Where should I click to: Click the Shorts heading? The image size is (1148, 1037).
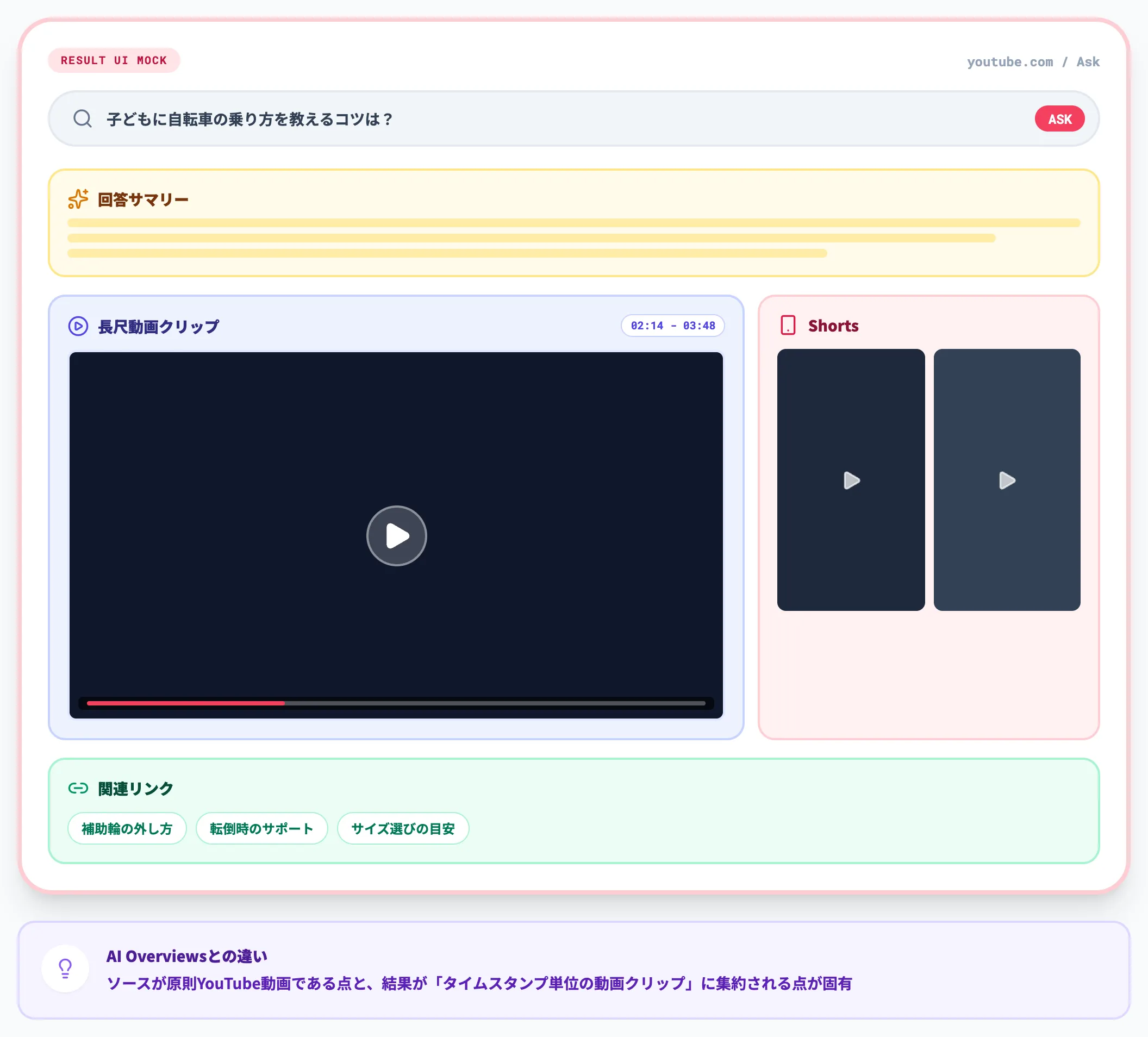[x=833, y=325]
